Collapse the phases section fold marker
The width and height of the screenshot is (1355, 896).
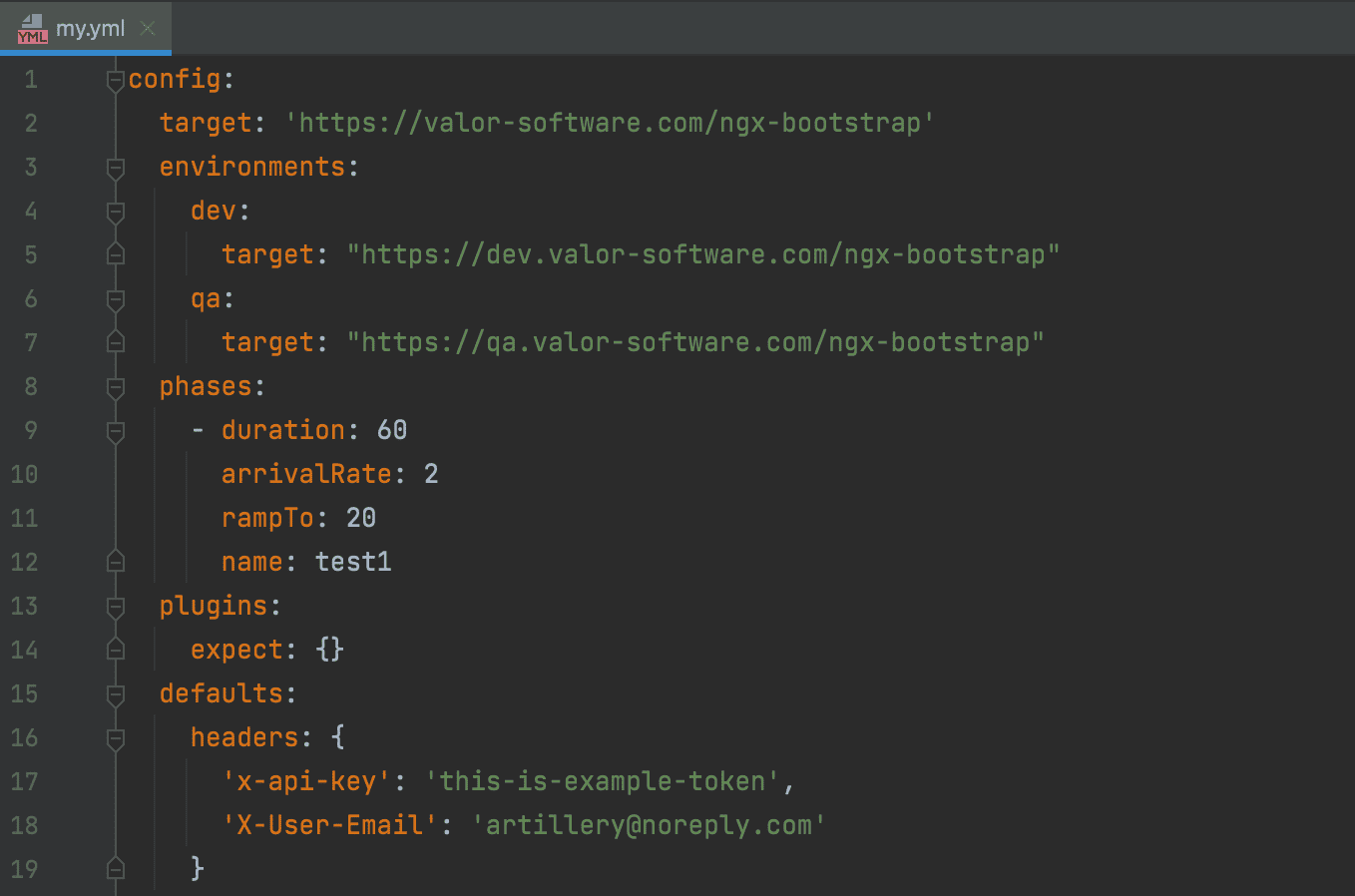tap(116, 387)
